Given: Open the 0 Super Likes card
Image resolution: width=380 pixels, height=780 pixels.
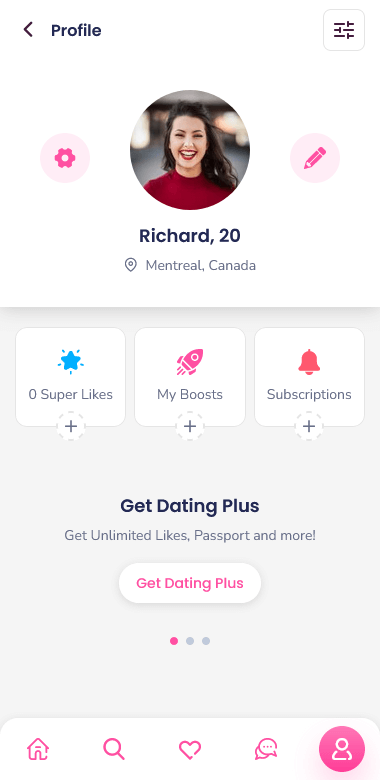Looking at the screenshot, I should tap(71, 377).
